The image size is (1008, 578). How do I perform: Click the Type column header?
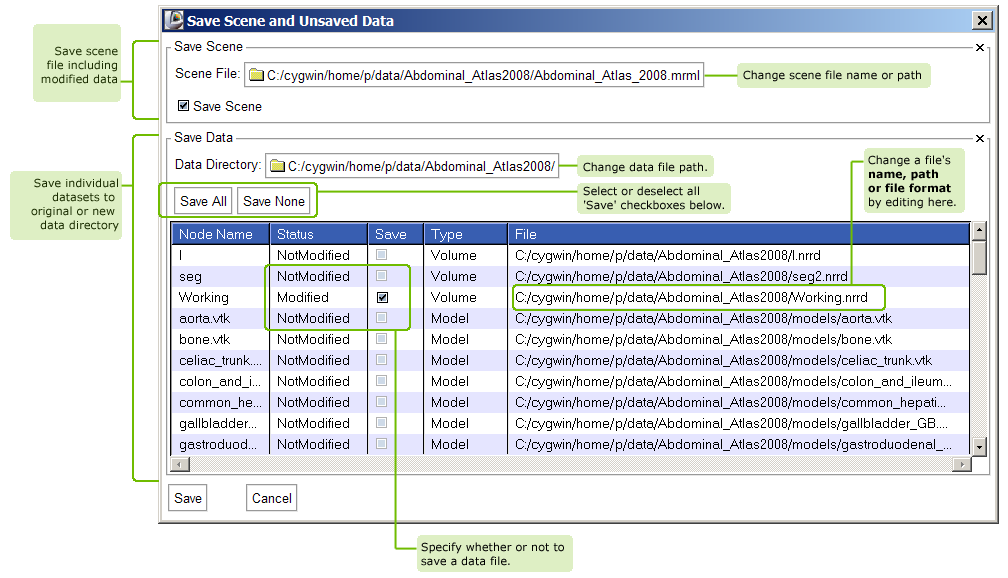tap(465, 234)
